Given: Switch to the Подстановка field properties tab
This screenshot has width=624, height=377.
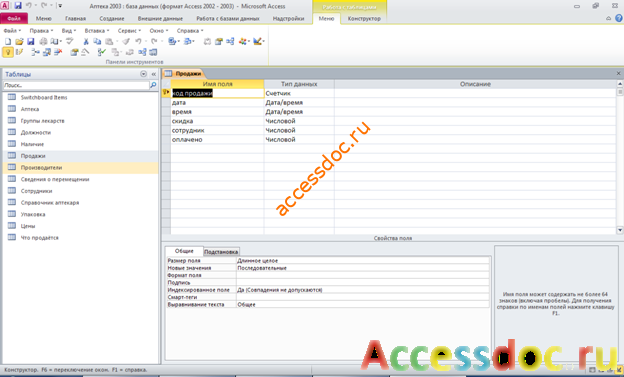Looking at the screenshot, I should (221, 252).
